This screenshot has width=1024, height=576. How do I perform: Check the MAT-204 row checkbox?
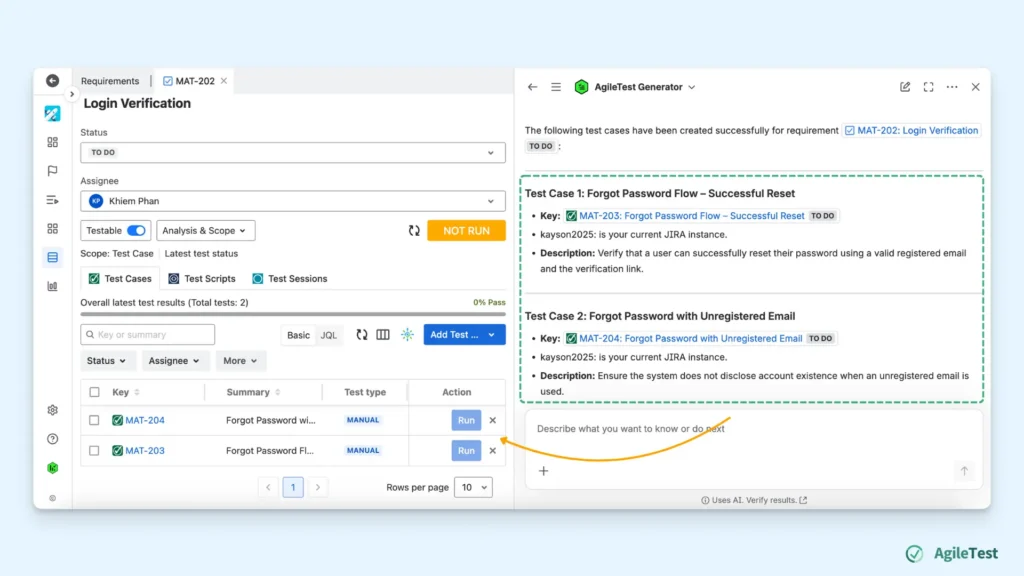[94, 420]
